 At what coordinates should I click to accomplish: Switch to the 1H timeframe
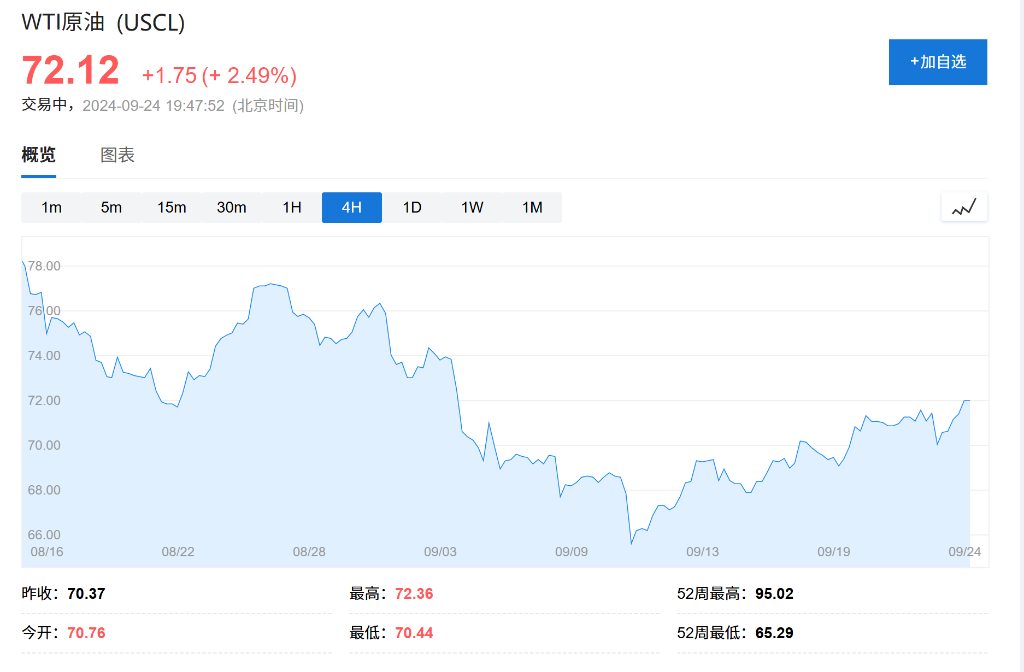pyautogui.click(x=291, y=207)
